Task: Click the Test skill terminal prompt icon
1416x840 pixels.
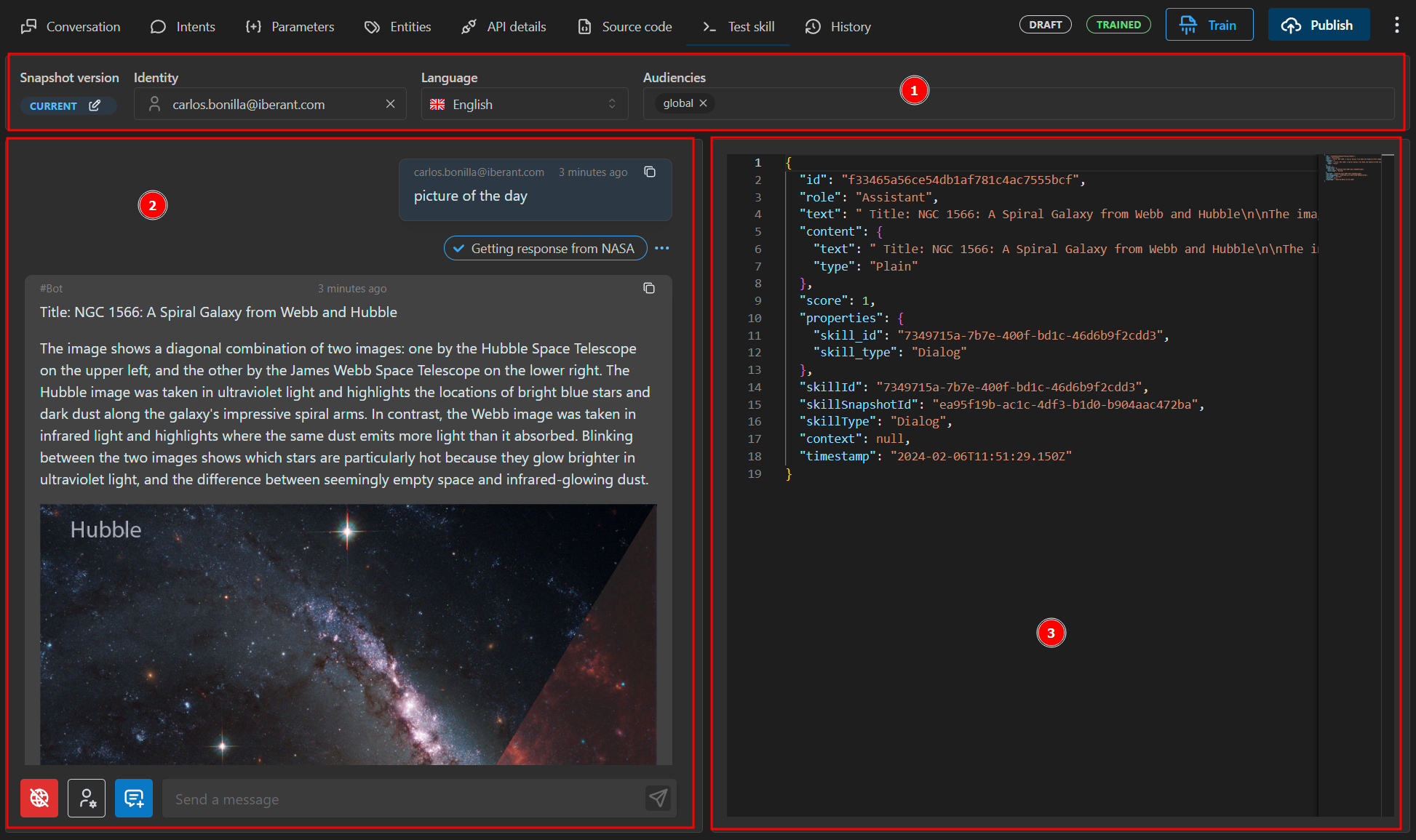Action: [x=709, y=27]
